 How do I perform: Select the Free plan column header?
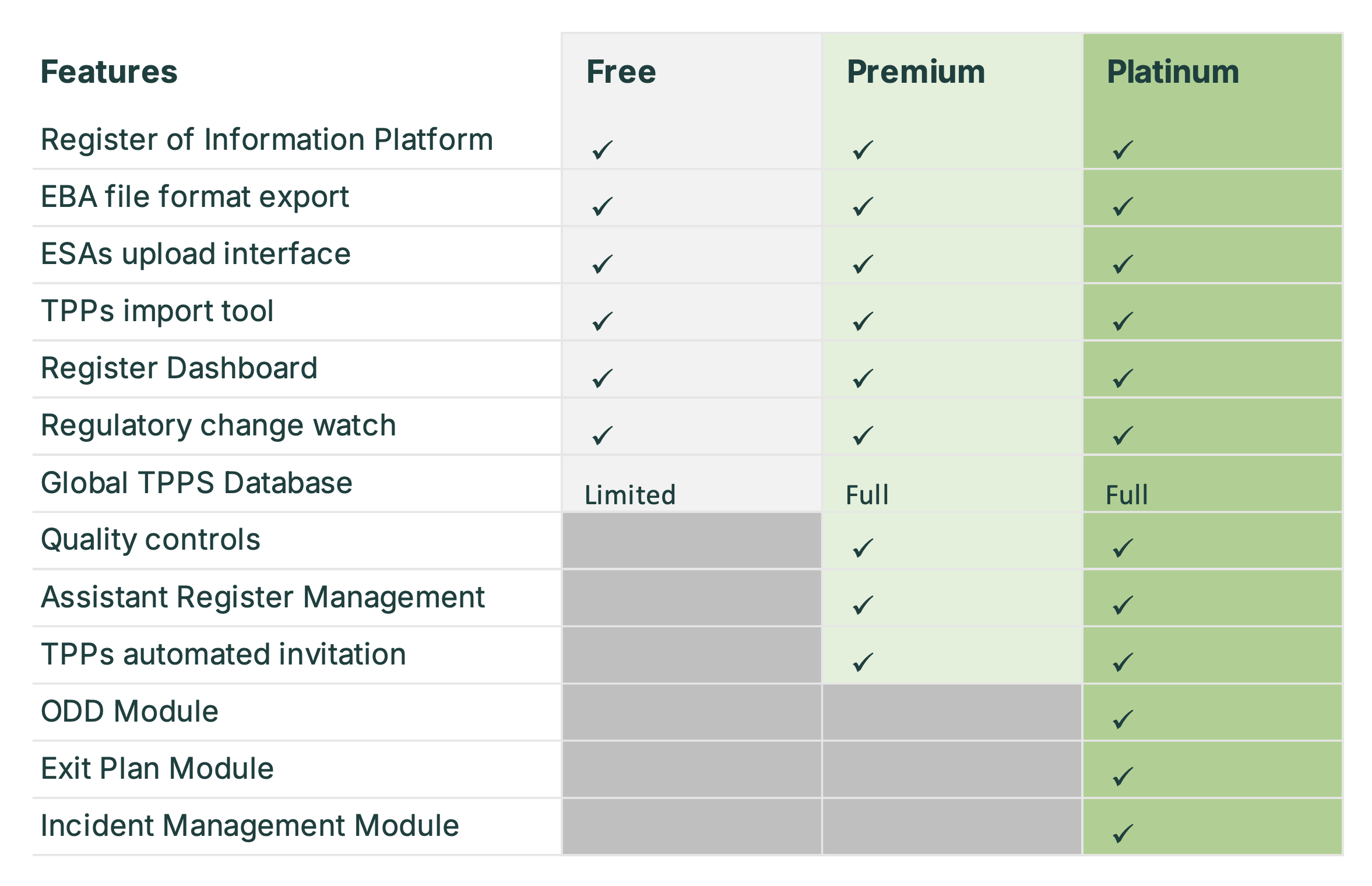(621, 72)
